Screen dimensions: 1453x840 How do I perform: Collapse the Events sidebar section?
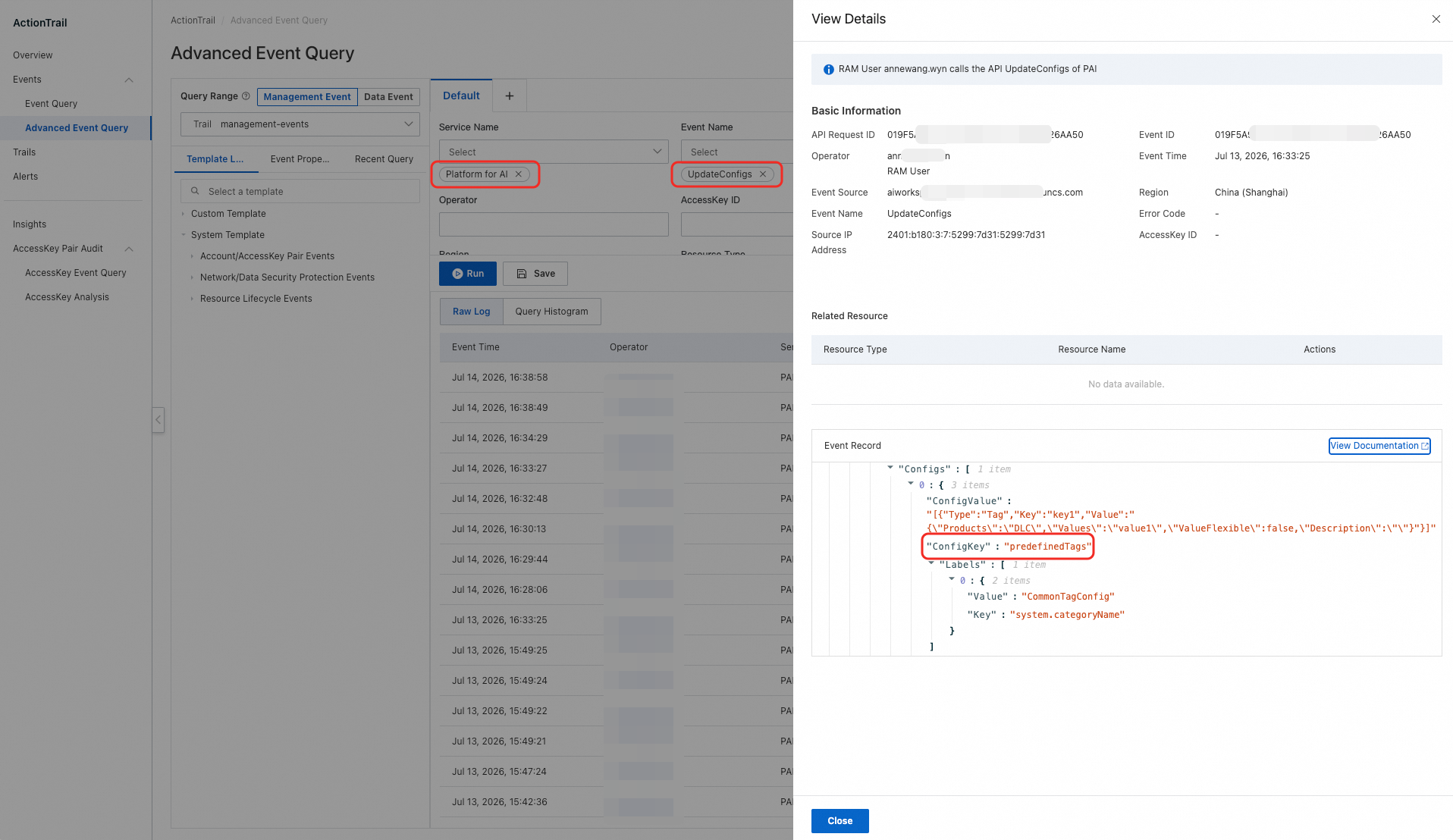coord(129,80)
